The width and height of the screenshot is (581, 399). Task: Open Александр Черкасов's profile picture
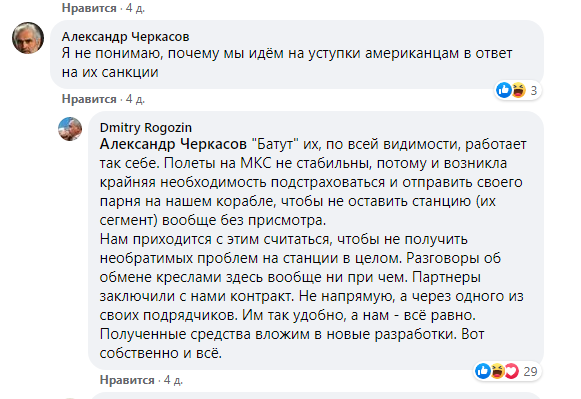(x=28, y=38)
